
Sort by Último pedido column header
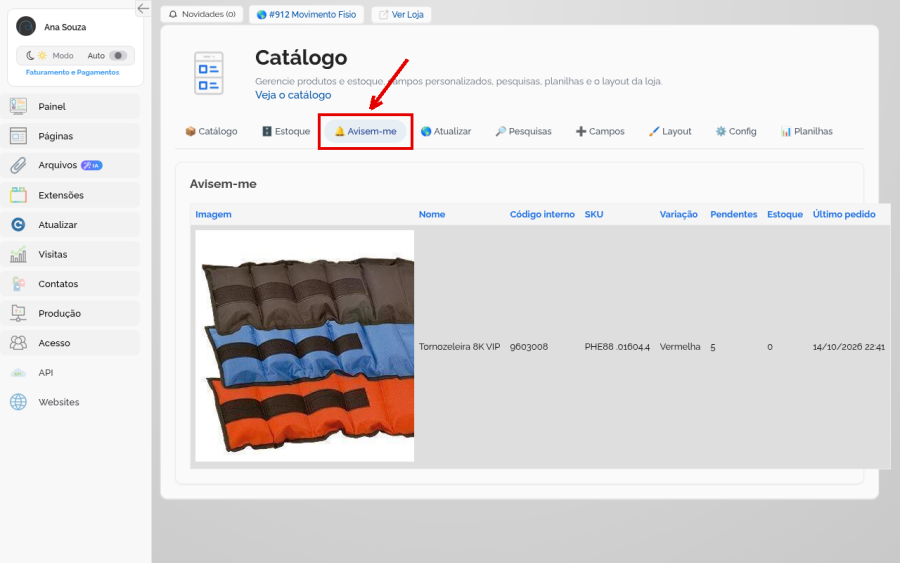tap(844, 214)
